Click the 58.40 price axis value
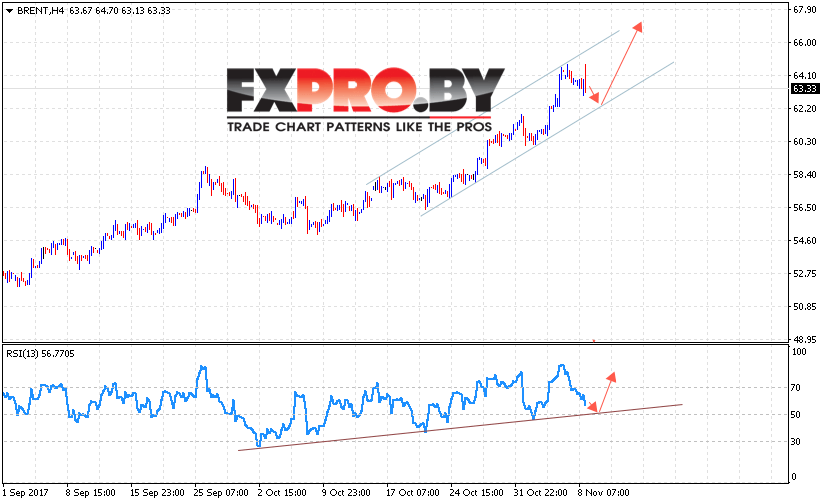Screen dimensions: 828x504 [x=805, y=175]
